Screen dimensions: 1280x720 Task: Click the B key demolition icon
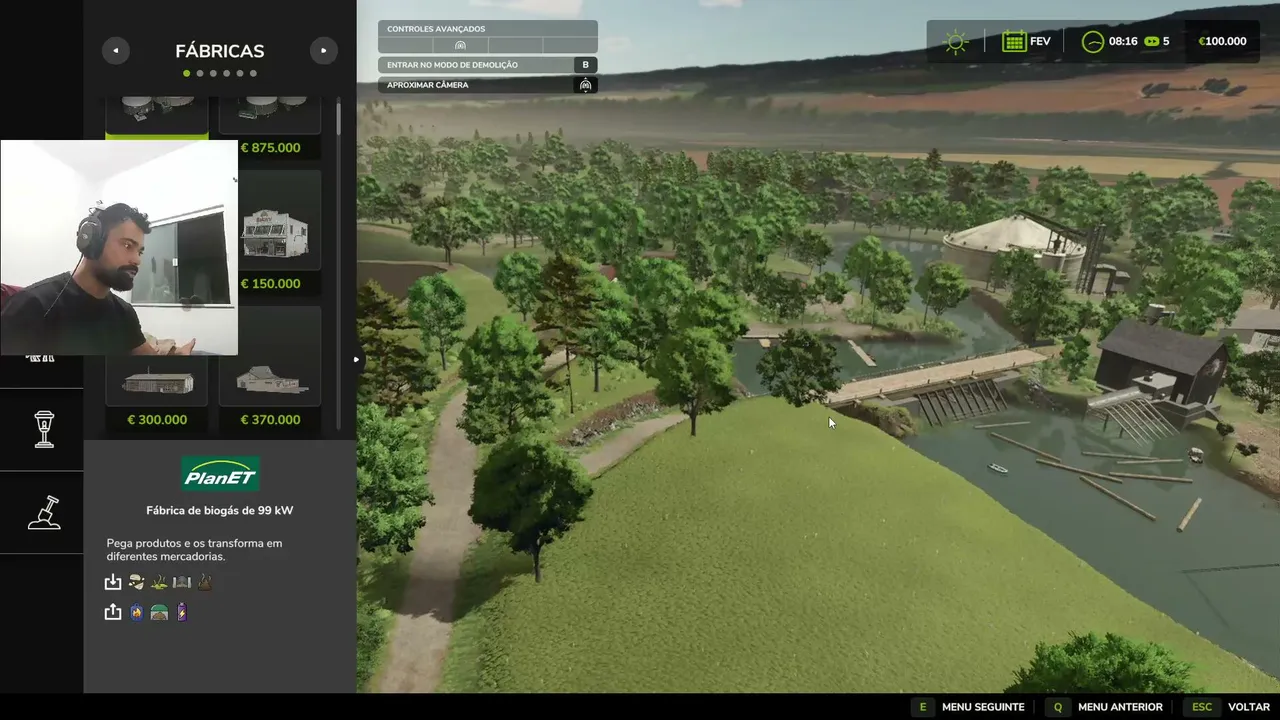pyautogui.click(x=586, y=65)
